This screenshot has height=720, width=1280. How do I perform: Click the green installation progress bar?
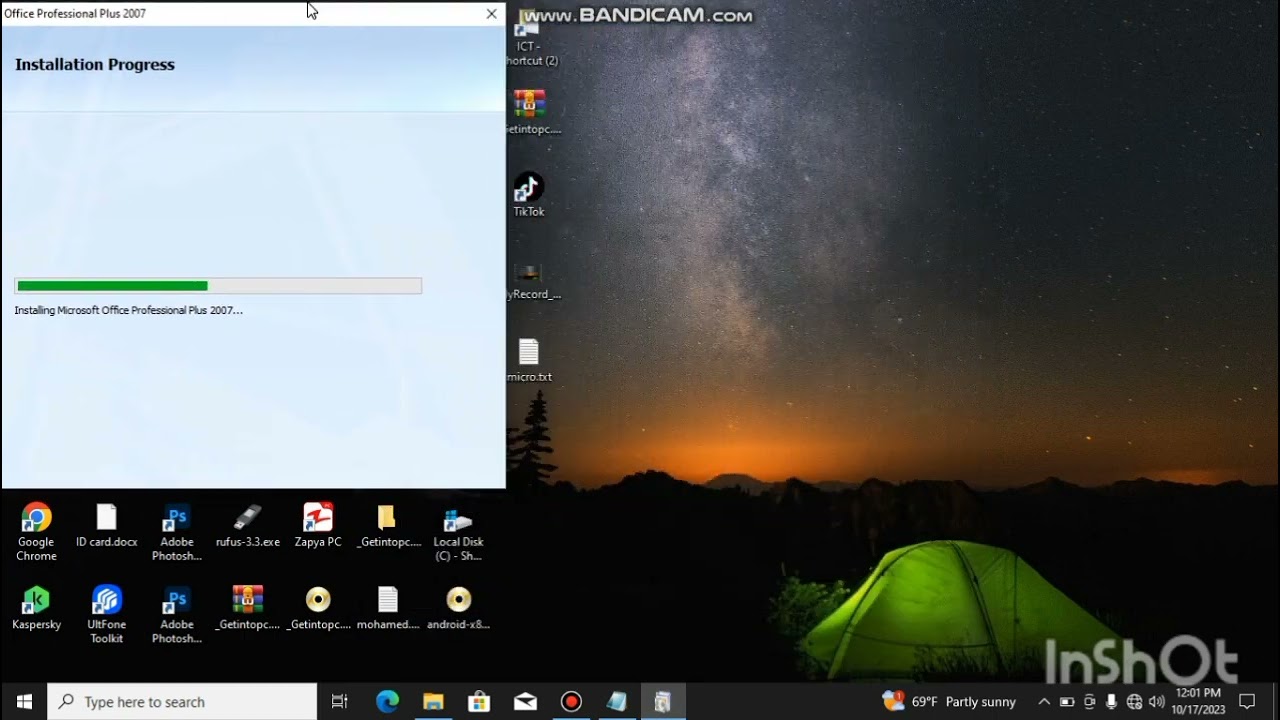point(112,286)
